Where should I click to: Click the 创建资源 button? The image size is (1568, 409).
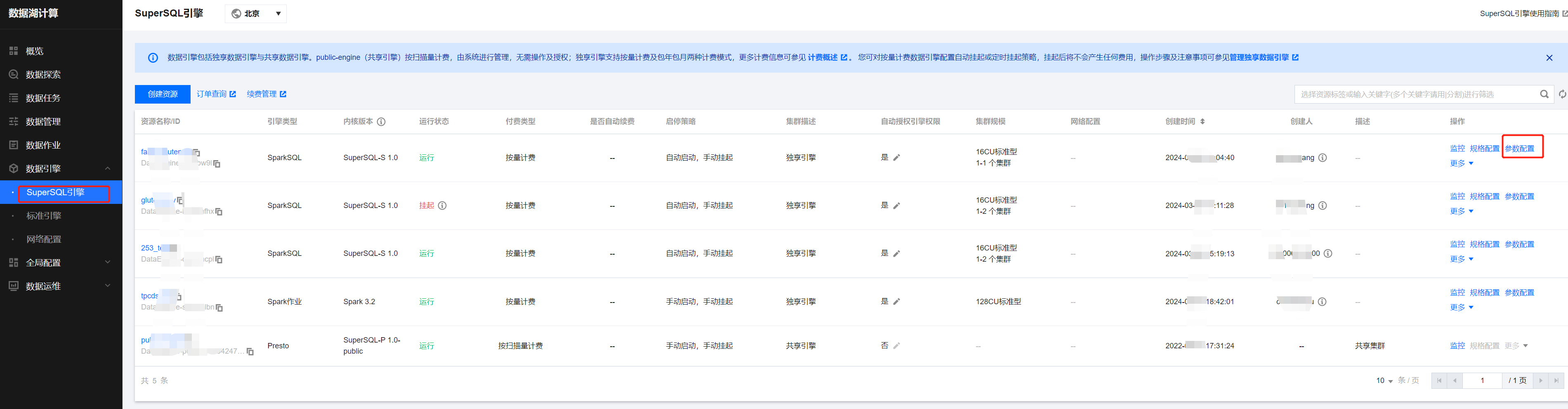coord(163,95)
